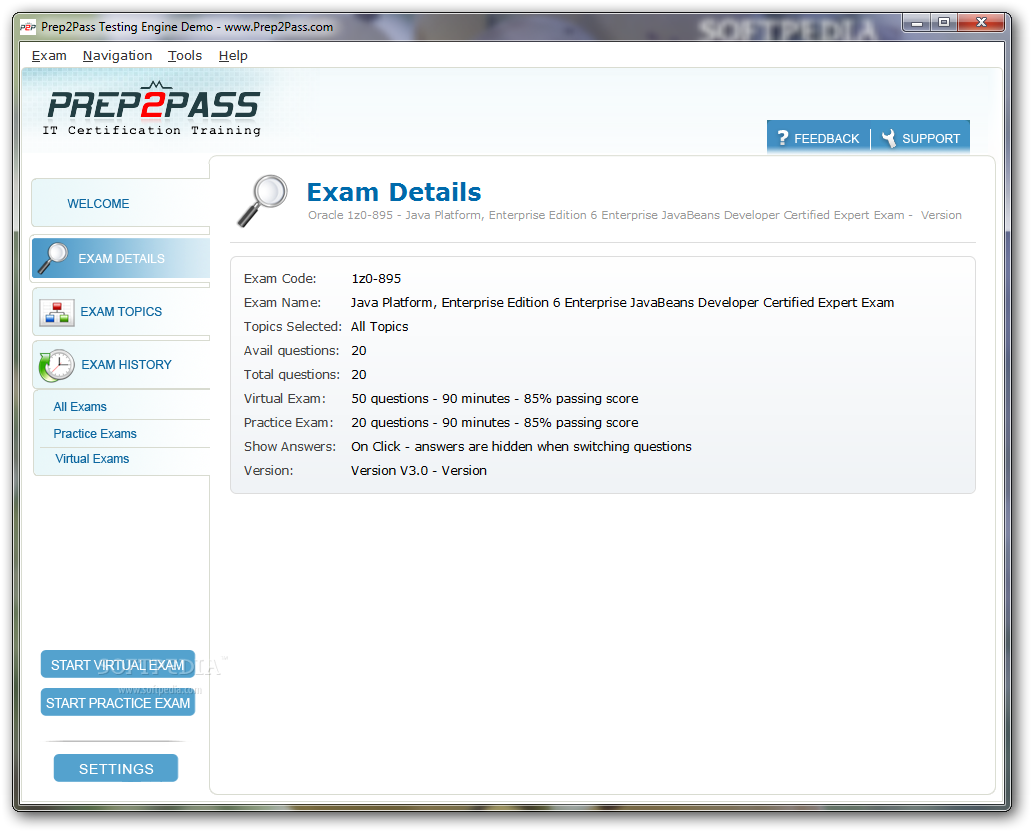This screenshot has height=832, width=1032.
Task: Click exam code value 1z0-895
Action: [376, 278]
